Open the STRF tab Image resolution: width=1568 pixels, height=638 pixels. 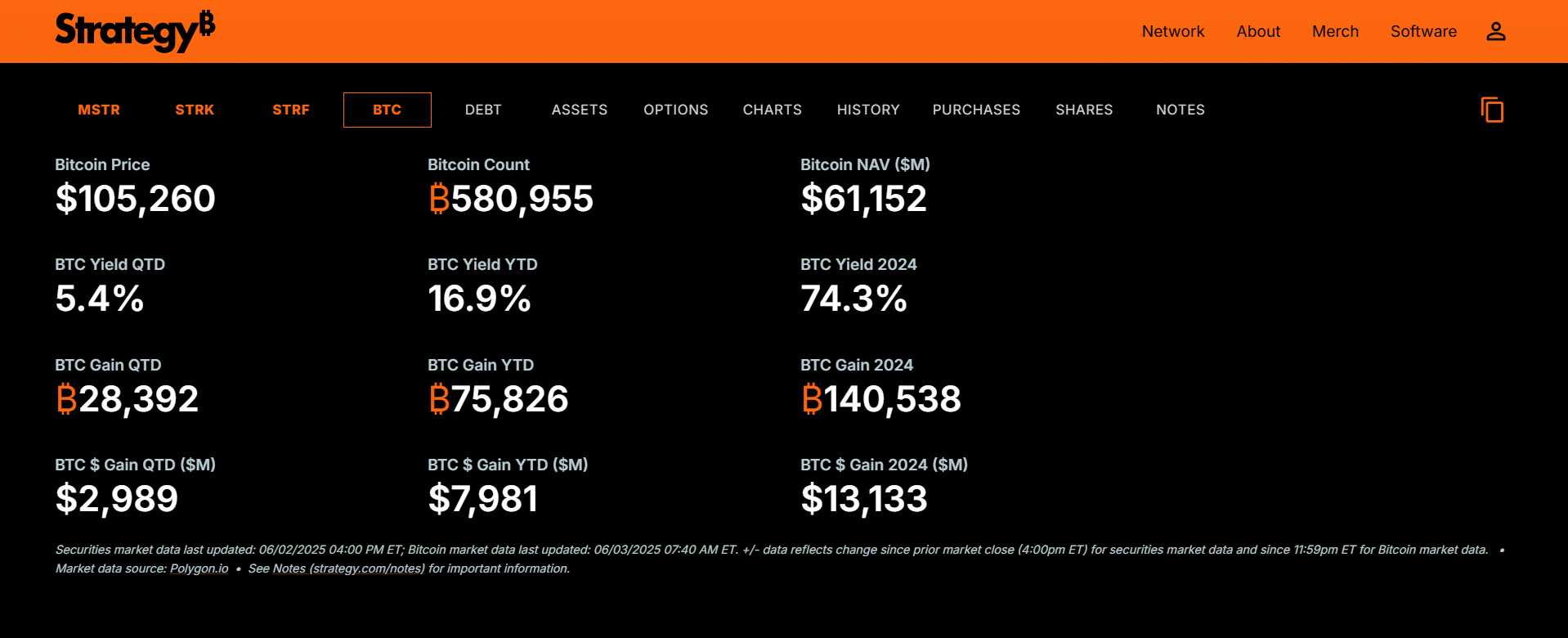pyautogui.click(x=291, y=110)
